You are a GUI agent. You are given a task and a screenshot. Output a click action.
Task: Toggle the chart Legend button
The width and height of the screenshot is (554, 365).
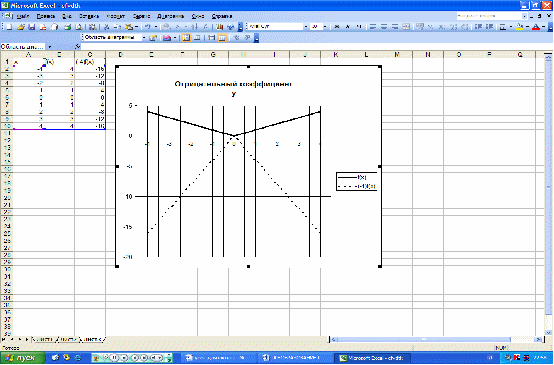coord(186,37)
